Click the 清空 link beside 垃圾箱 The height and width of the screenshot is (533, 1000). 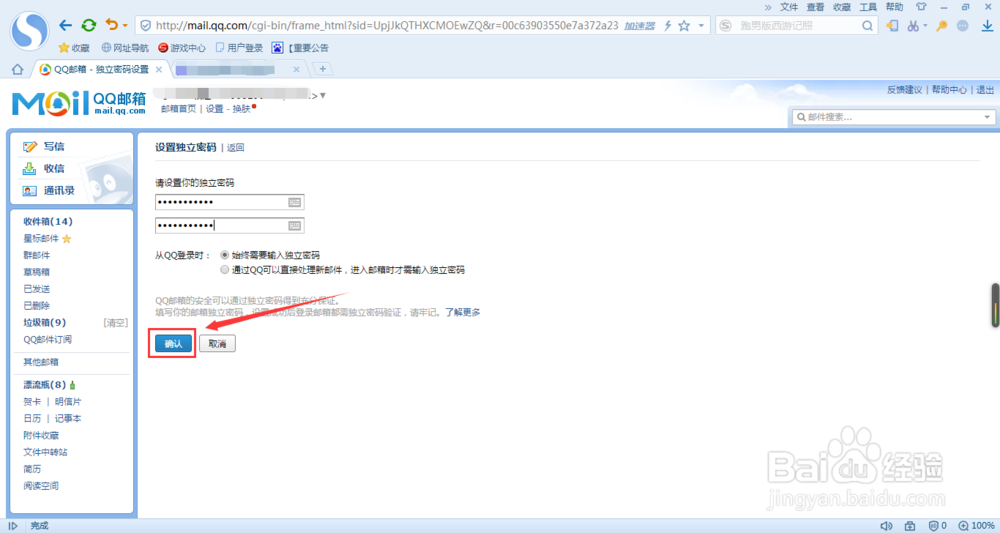pyautogui.click(x=115, y=323)
